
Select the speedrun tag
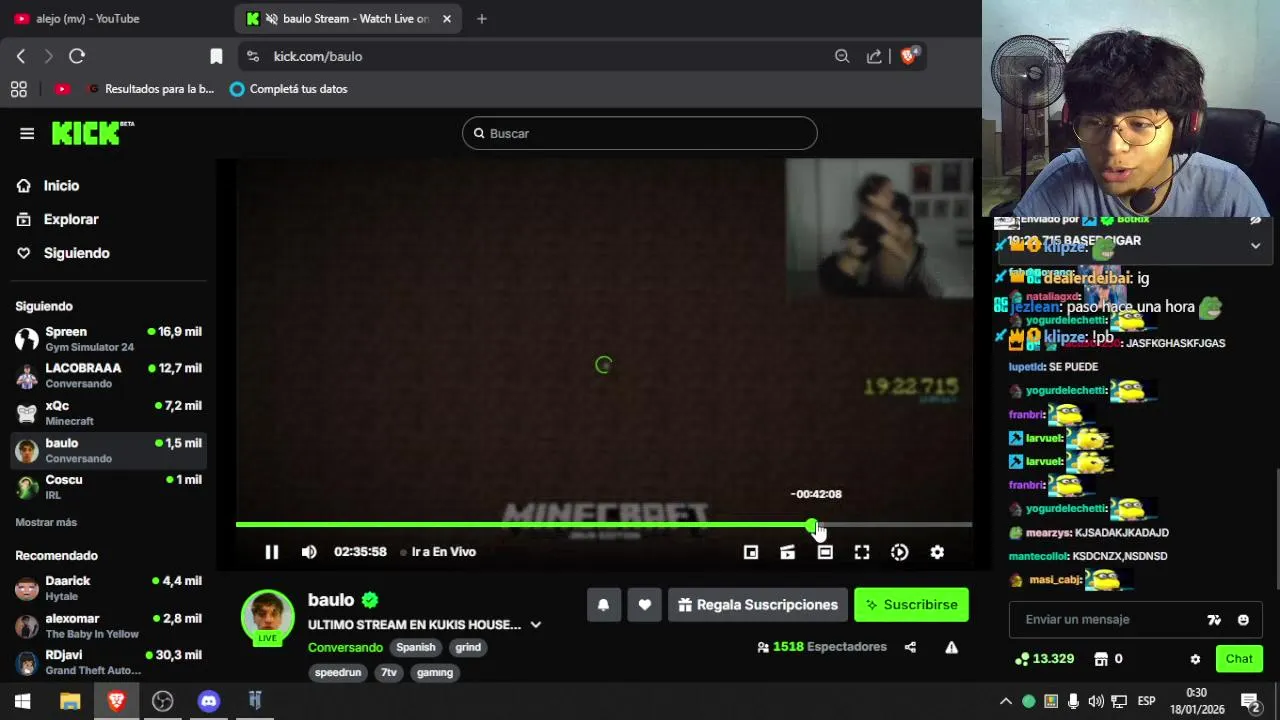click(x=338, y=673)
